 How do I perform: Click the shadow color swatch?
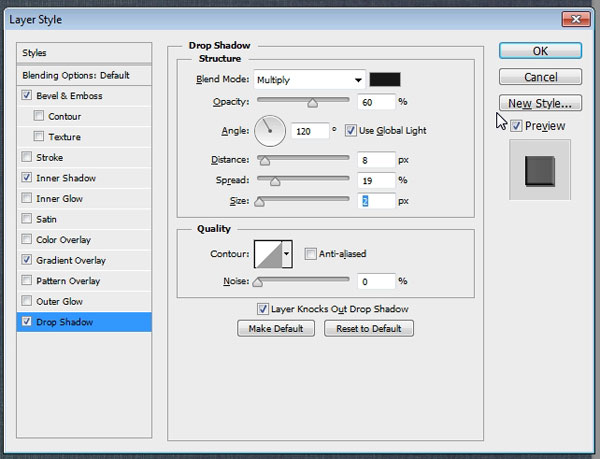tap(385, 79)
